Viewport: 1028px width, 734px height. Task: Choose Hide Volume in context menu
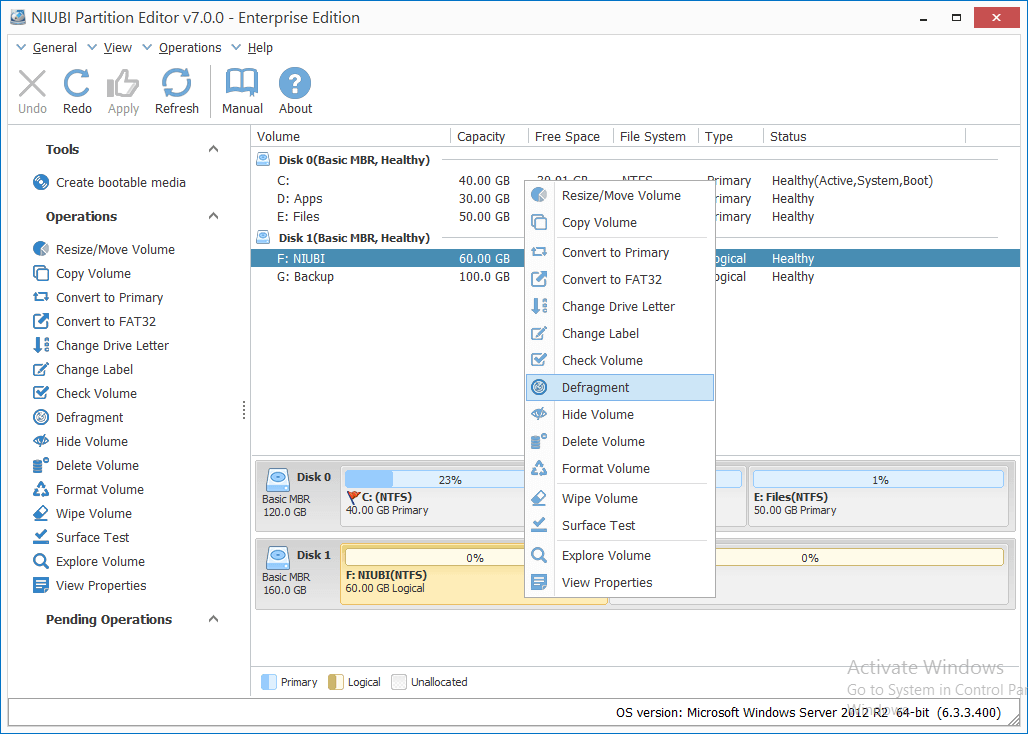click(620, 414)
